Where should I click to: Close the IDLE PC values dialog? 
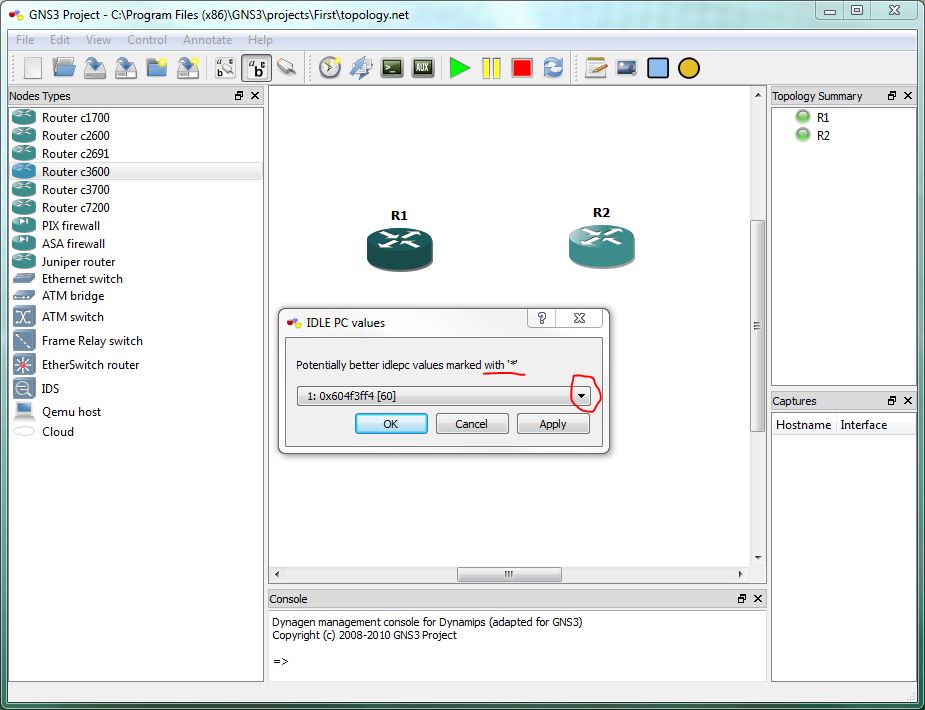point(579,318)
